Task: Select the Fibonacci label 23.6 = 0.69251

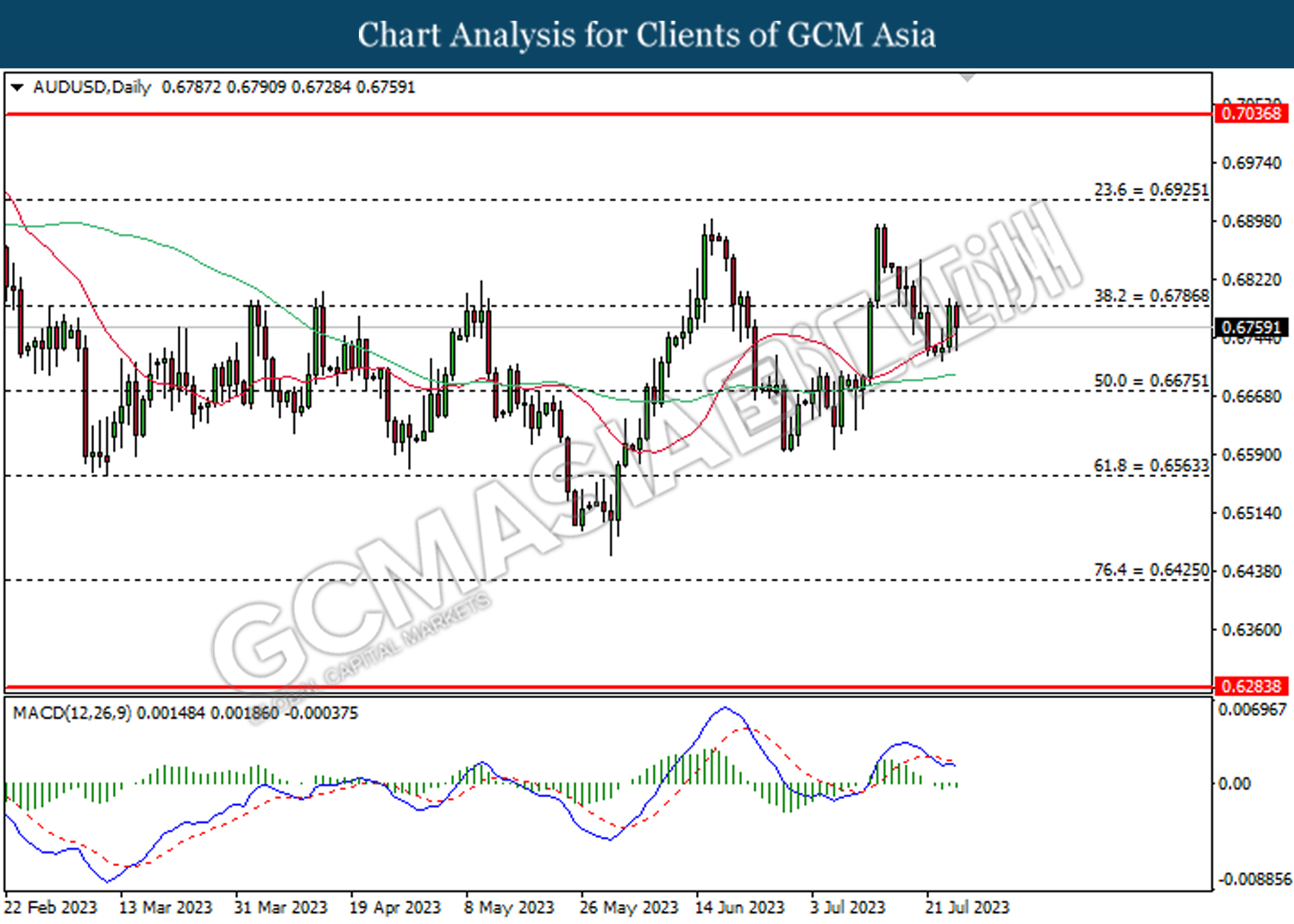Action: [1151, 189]
